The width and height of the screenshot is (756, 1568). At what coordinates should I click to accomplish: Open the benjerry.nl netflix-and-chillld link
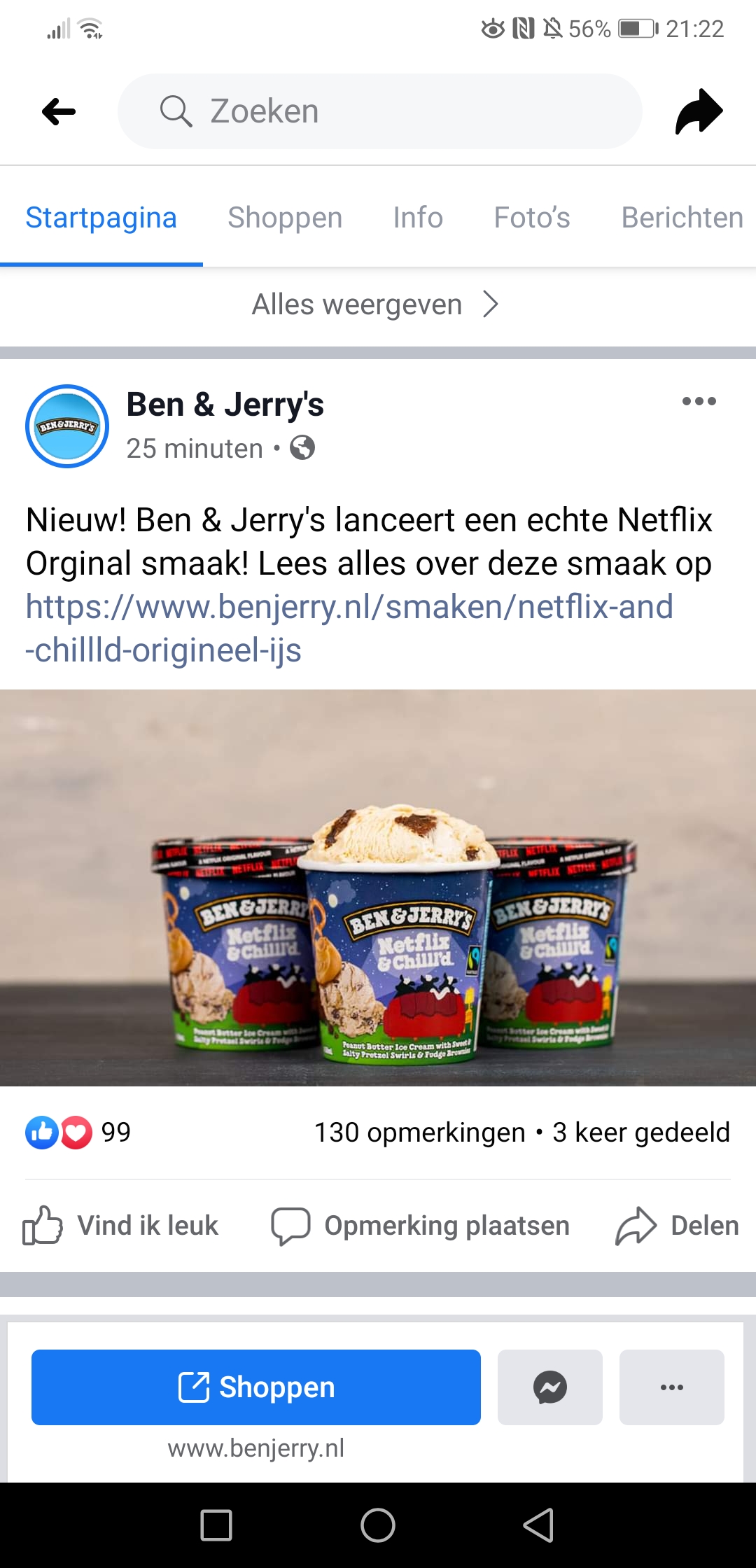[x=349, y=628]
